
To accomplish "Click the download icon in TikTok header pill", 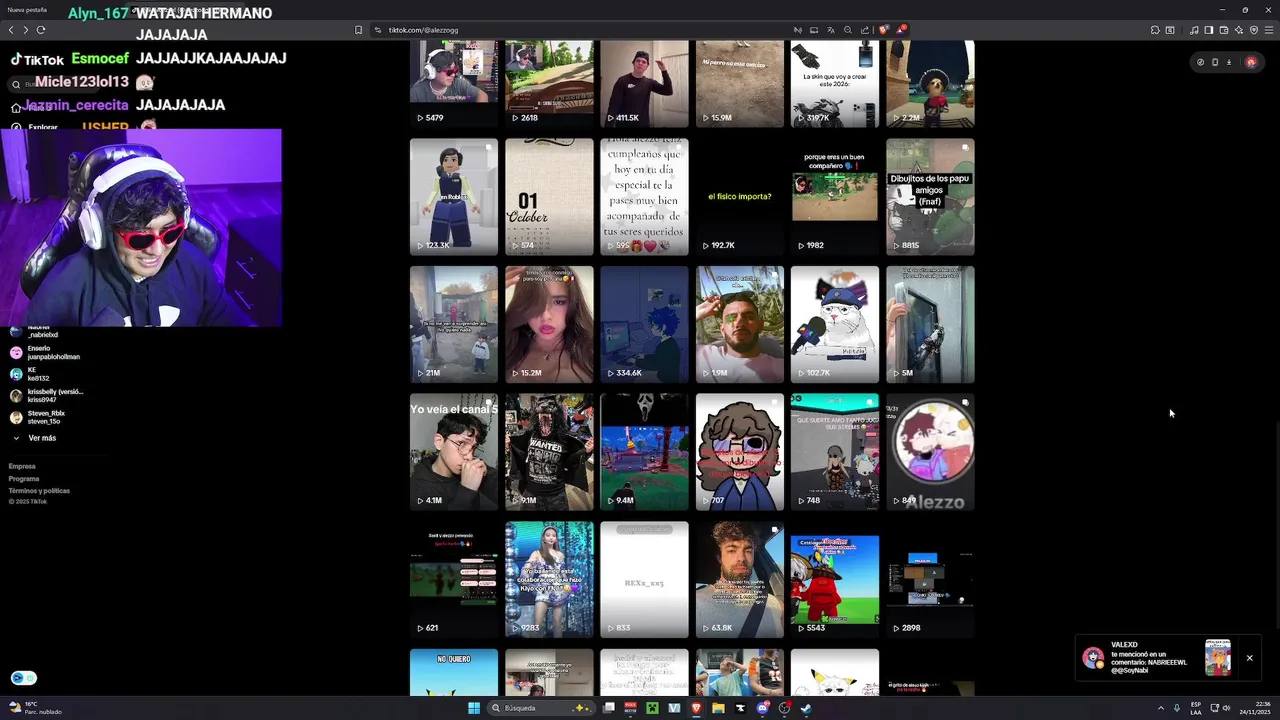I will [x=1229, y=62].
